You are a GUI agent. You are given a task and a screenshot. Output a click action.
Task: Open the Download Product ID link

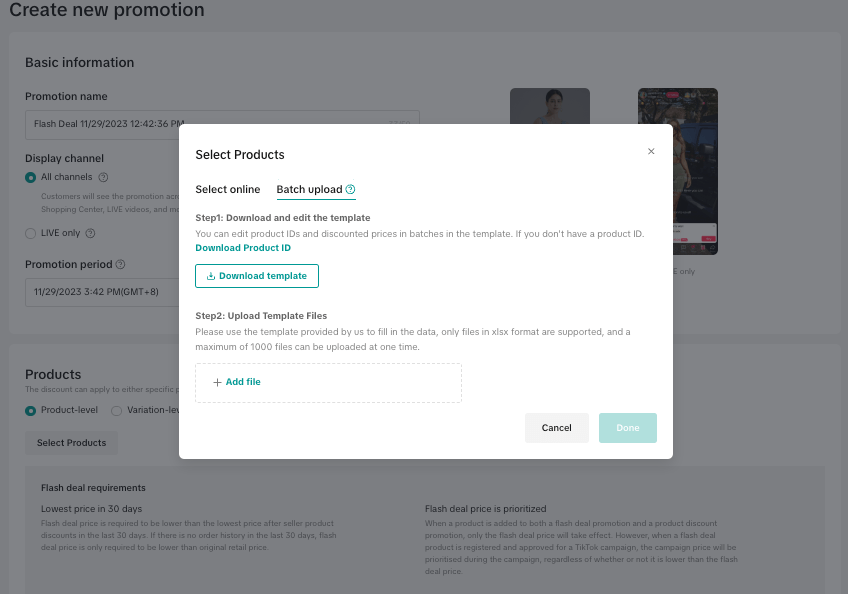(243, 247)
